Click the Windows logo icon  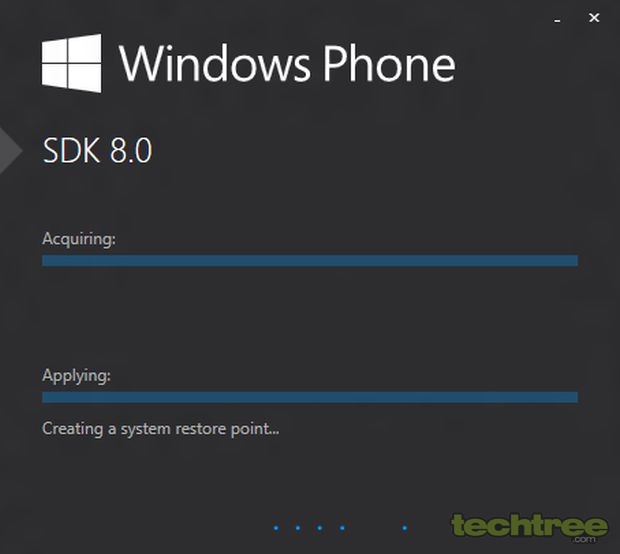72,63
